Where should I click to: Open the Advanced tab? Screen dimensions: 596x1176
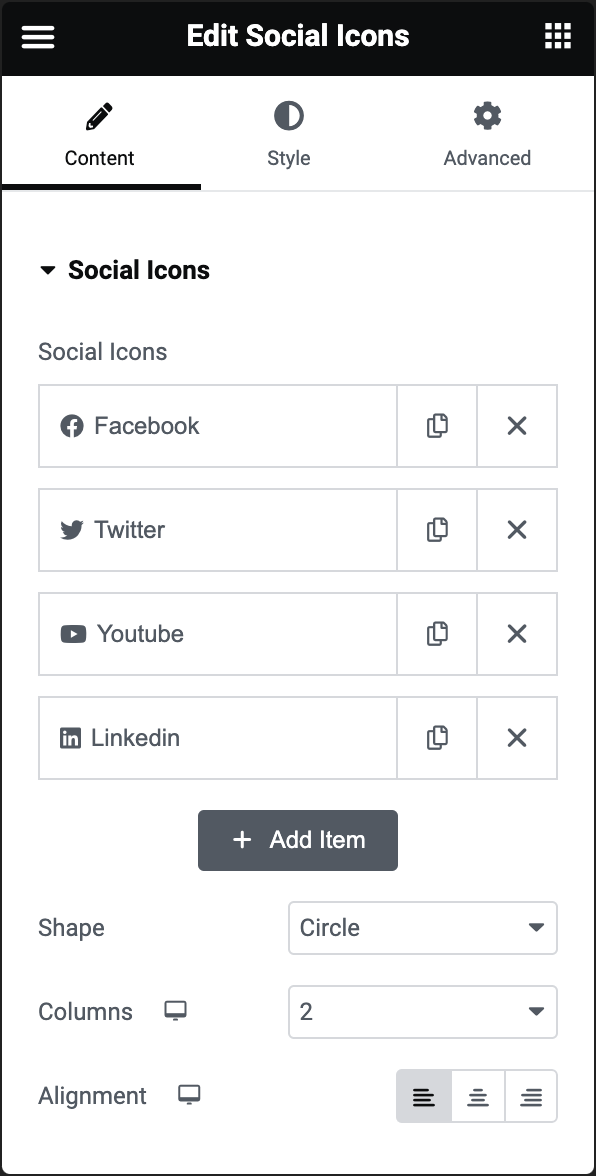pos(487,130)
